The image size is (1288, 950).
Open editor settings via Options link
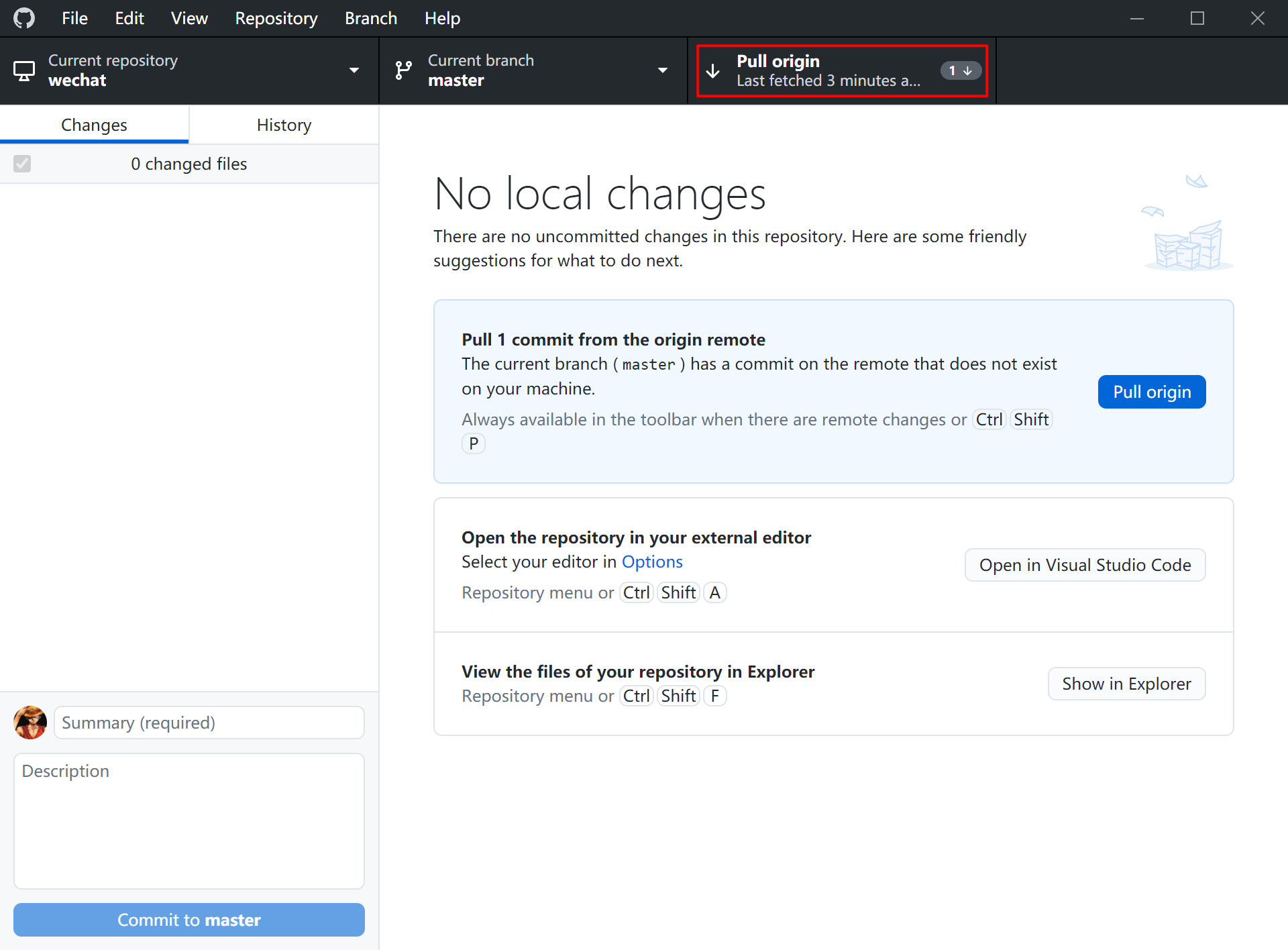point(651,562)
